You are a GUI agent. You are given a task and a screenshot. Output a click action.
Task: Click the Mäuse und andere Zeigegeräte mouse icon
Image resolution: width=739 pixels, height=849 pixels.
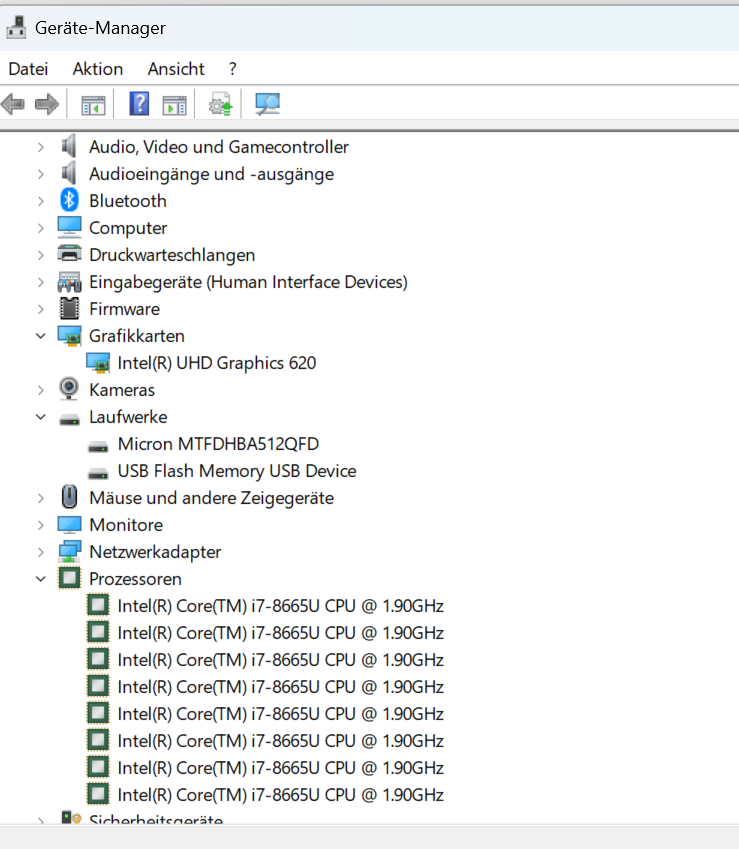pos(69,497)
